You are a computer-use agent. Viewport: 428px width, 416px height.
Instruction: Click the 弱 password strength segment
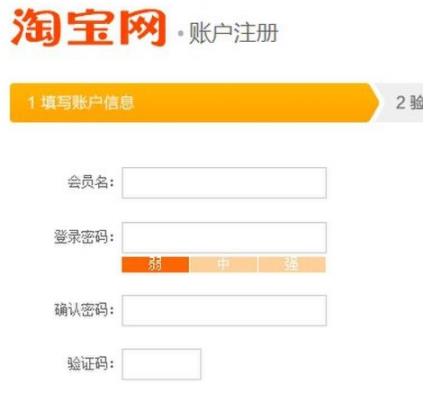[155, 264]
